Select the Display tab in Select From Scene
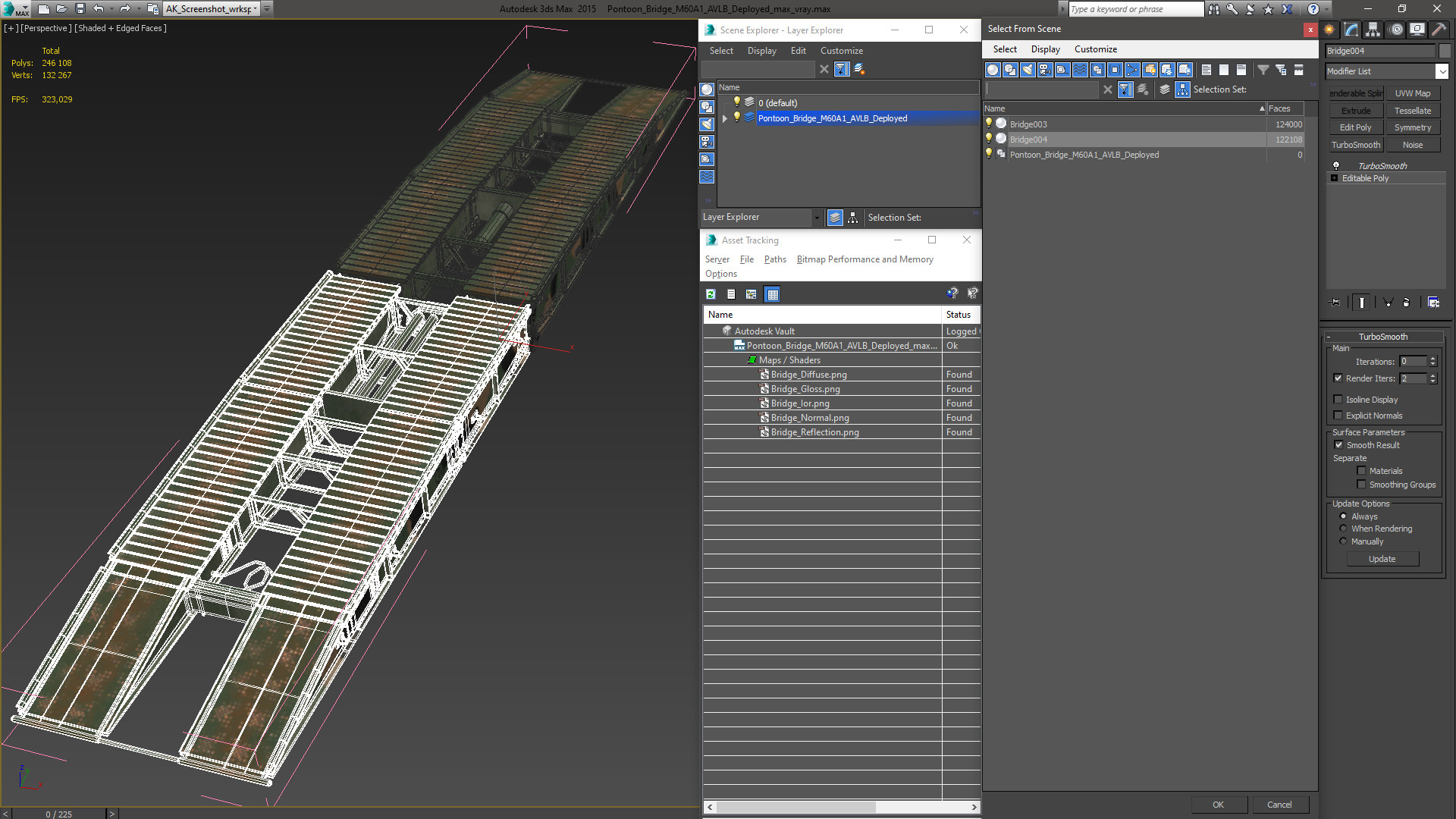Image resolution: width=1456 pixels, height=819 pixels. 1045,48
